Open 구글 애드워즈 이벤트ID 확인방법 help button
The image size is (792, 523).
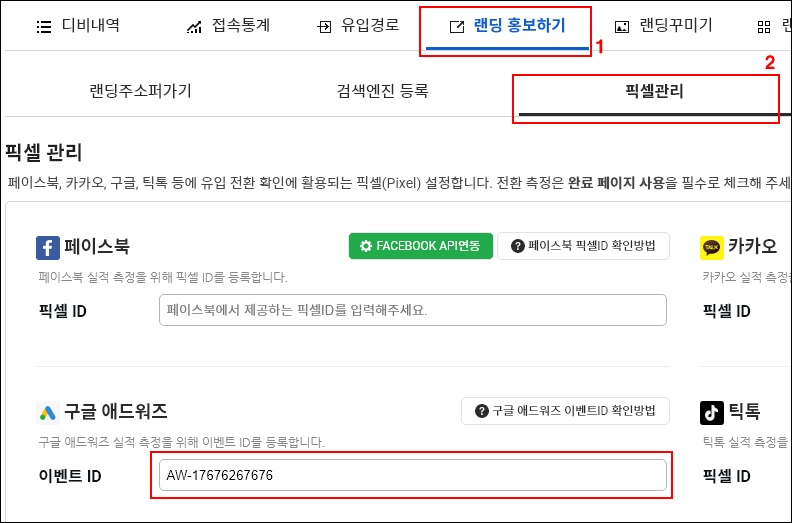pos(565,411)
